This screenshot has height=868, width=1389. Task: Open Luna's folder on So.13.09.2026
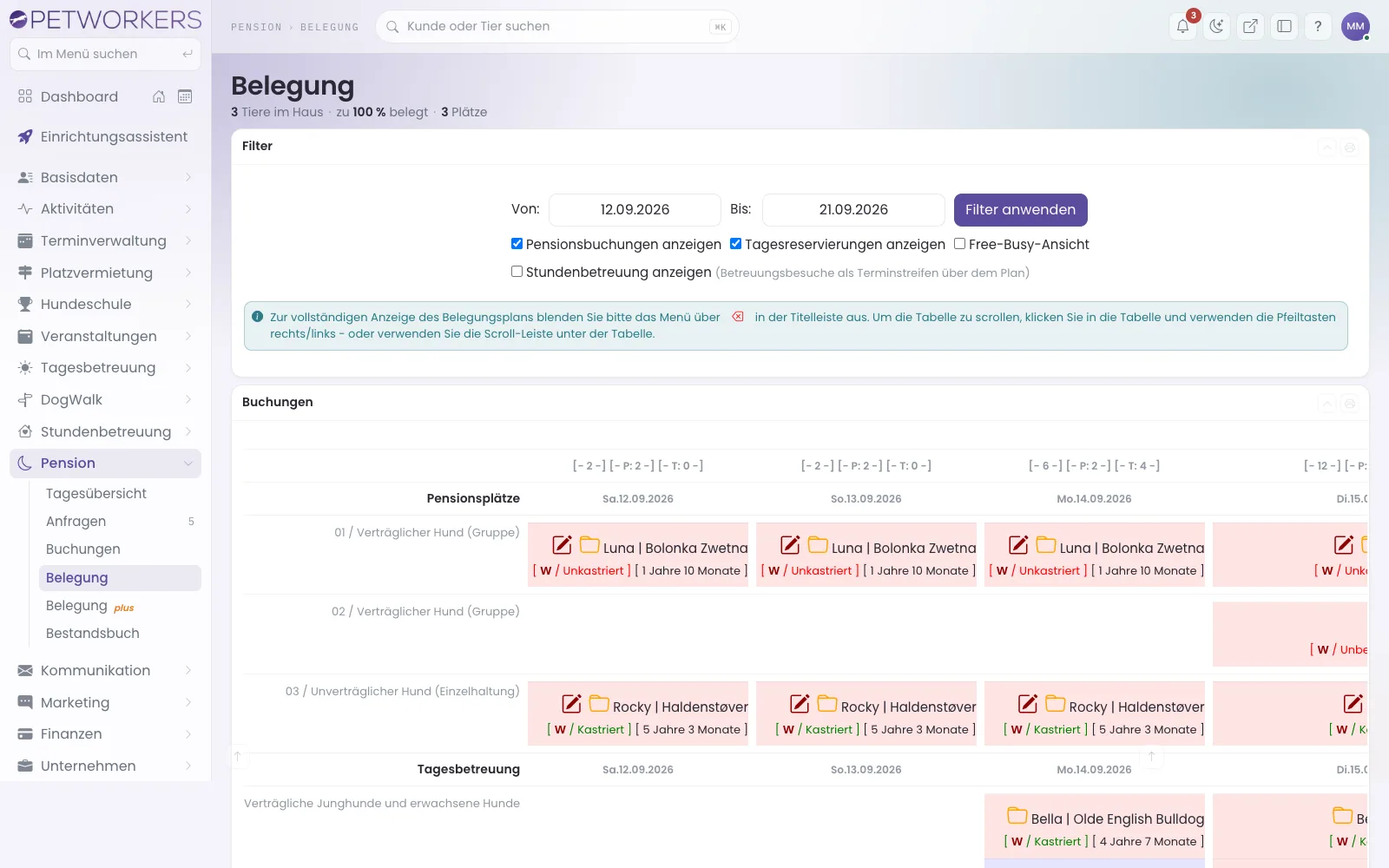pyautogui.click(x=818, y=545)
